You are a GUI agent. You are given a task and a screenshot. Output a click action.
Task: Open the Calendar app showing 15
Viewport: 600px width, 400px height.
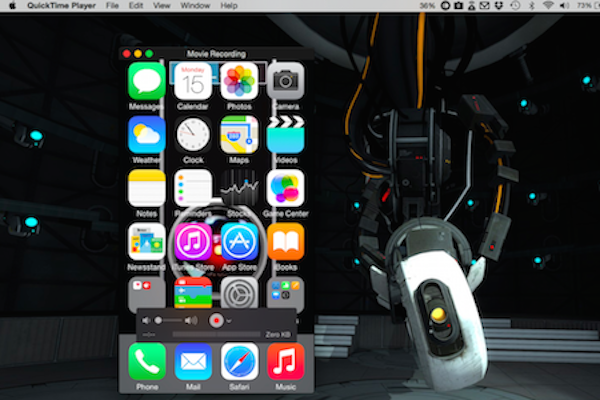tap(193, 81)
